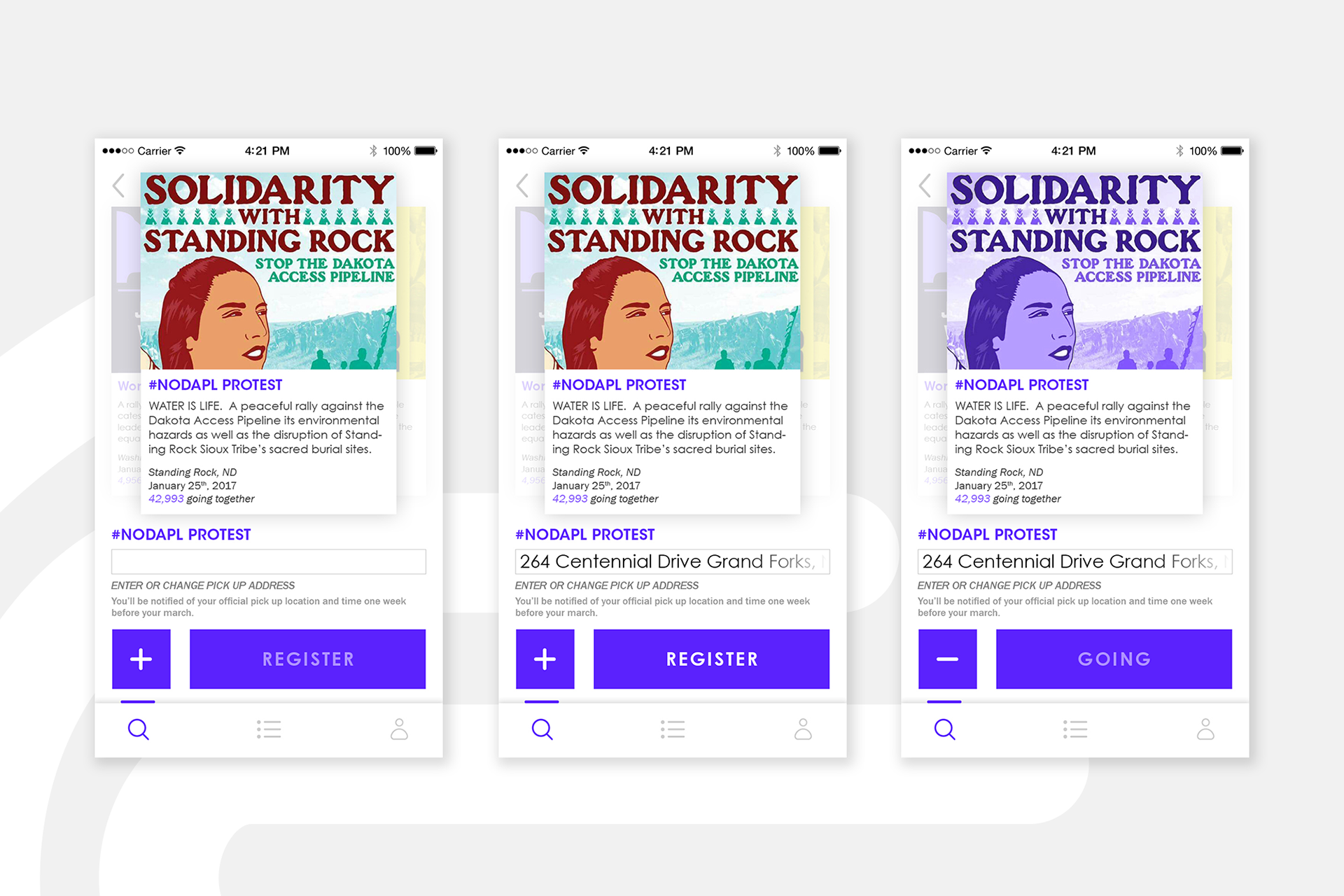The image size is (1344, 896).
Task: Tap the back chevron on the right phone
Action: pyautogui.click(x=925, y=185)
